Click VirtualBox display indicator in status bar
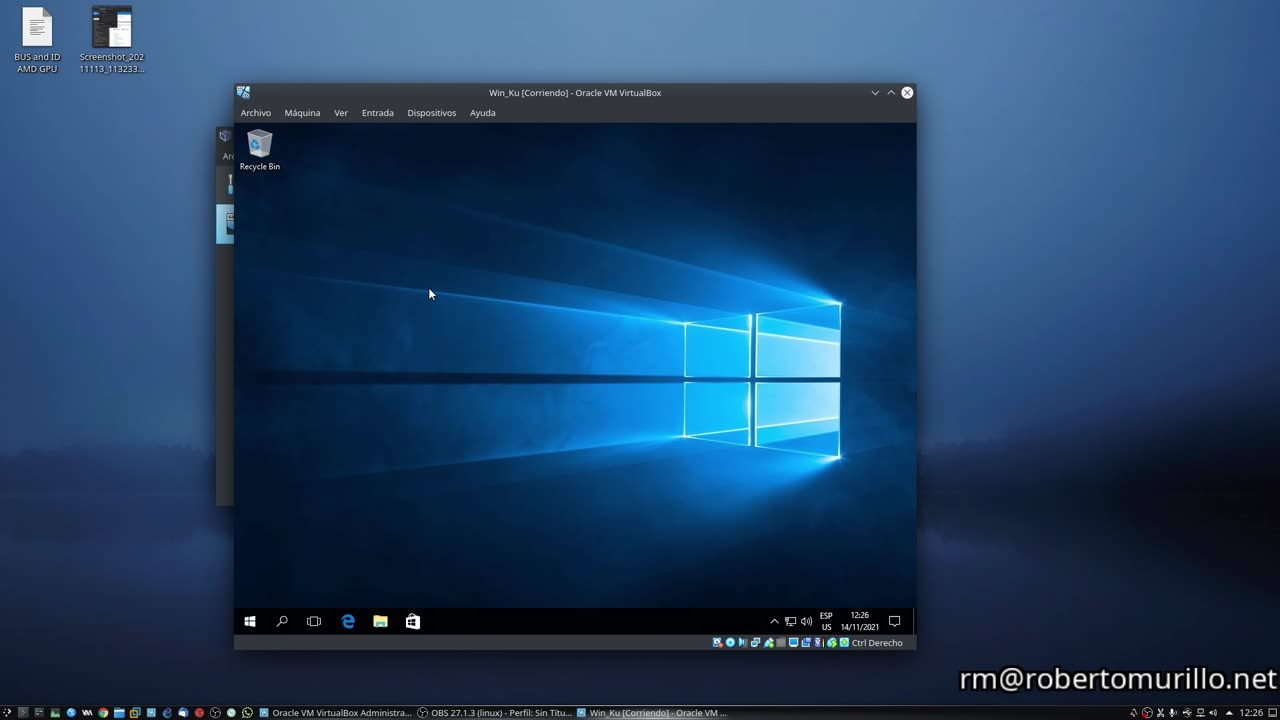This screenshot has width=1280, height=720. tap(794, 643)
